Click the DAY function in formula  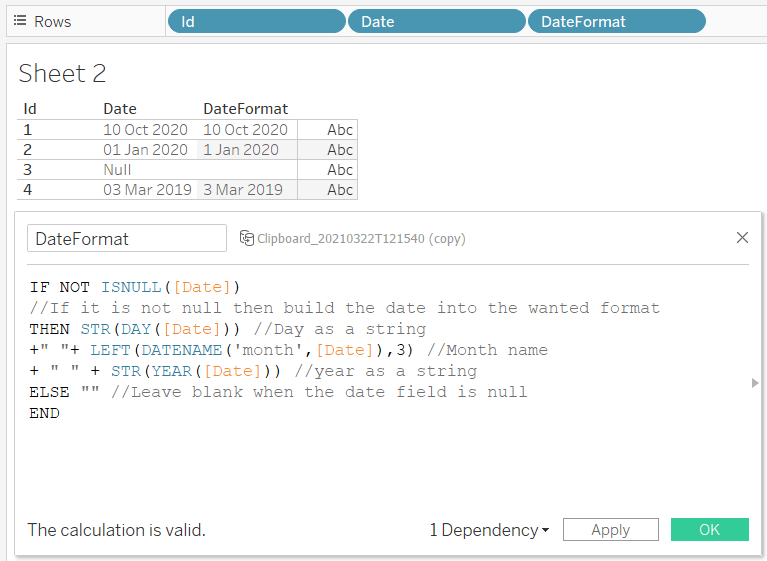click(x=136, y=329)
